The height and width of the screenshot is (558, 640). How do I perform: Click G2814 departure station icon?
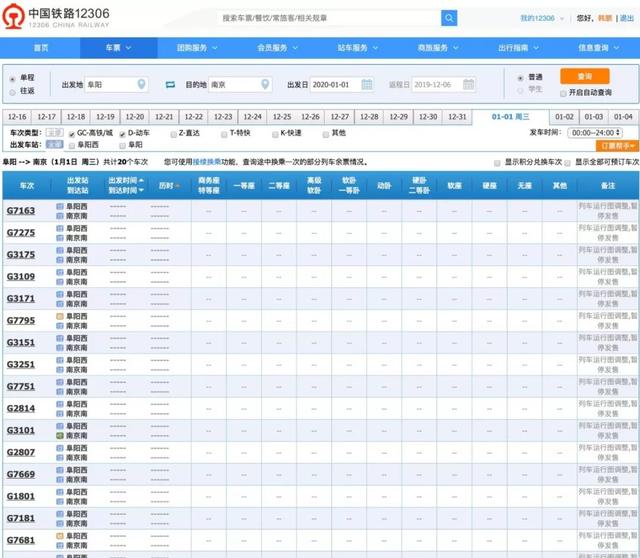60,404
